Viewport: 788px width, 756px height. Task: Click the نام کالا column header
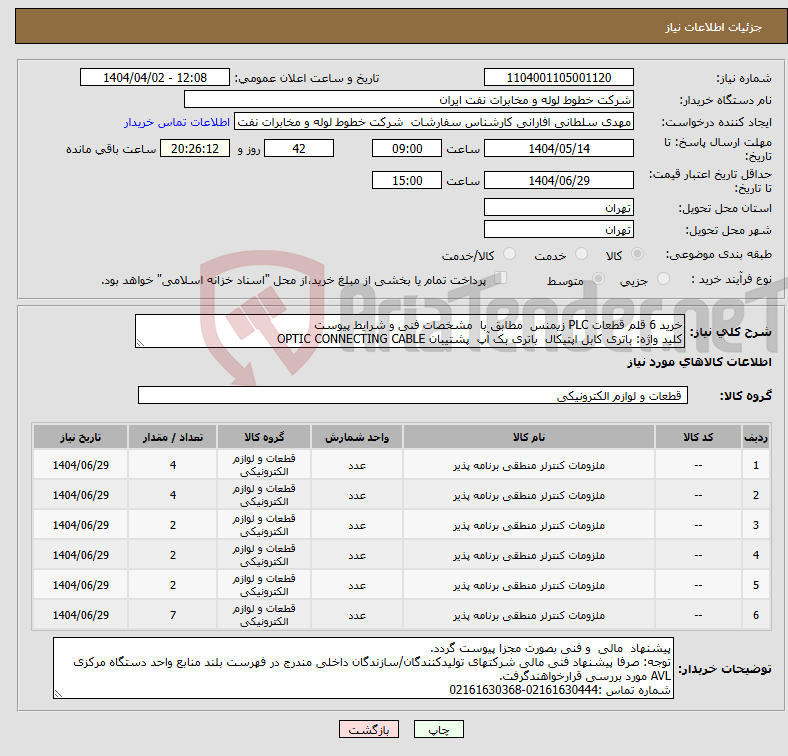coord(529,437)
